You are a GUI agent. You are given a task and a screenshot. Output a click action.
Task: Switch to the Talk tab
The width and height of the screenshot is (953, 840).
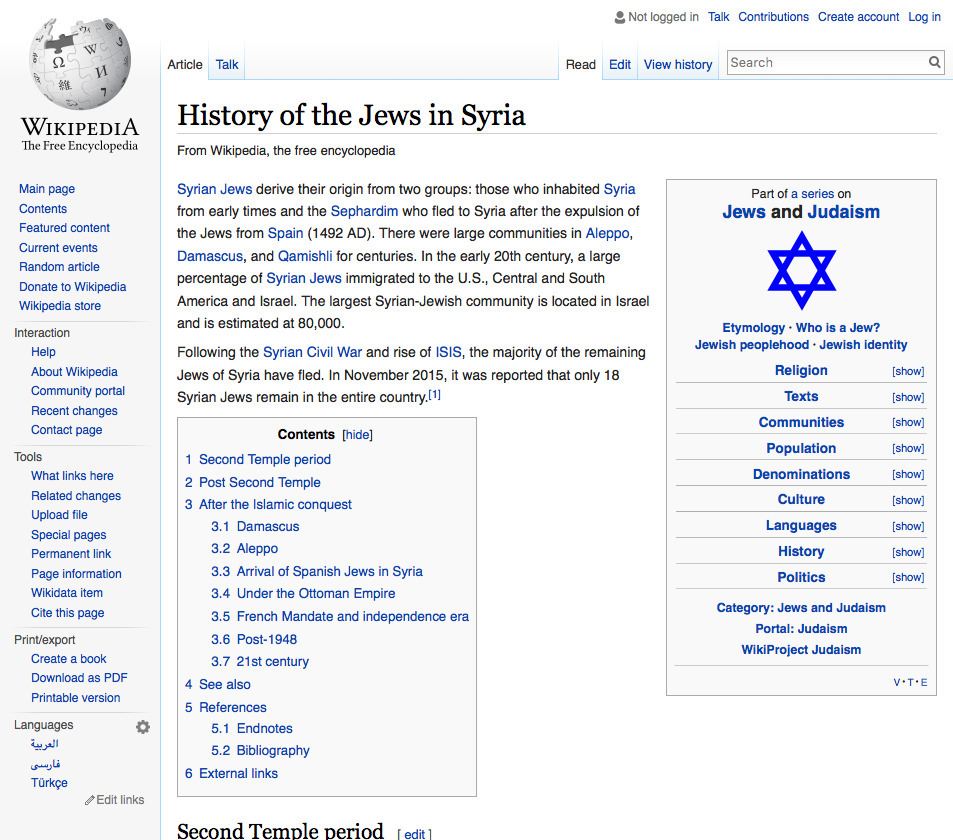point(227,65)
